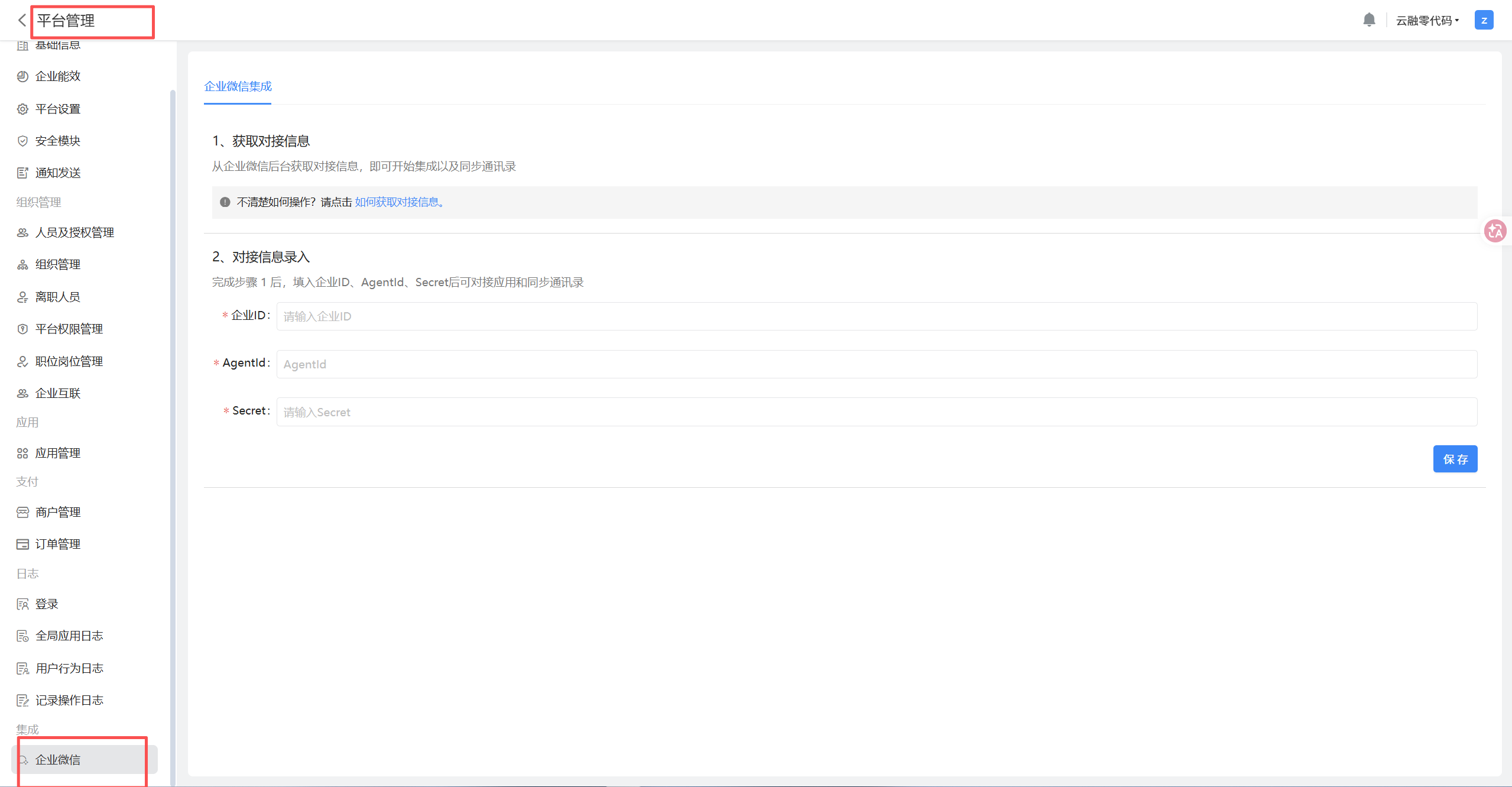Click the blue Z user avatar
This screenshot has width=1512, height=787.
pos(1484,20)
